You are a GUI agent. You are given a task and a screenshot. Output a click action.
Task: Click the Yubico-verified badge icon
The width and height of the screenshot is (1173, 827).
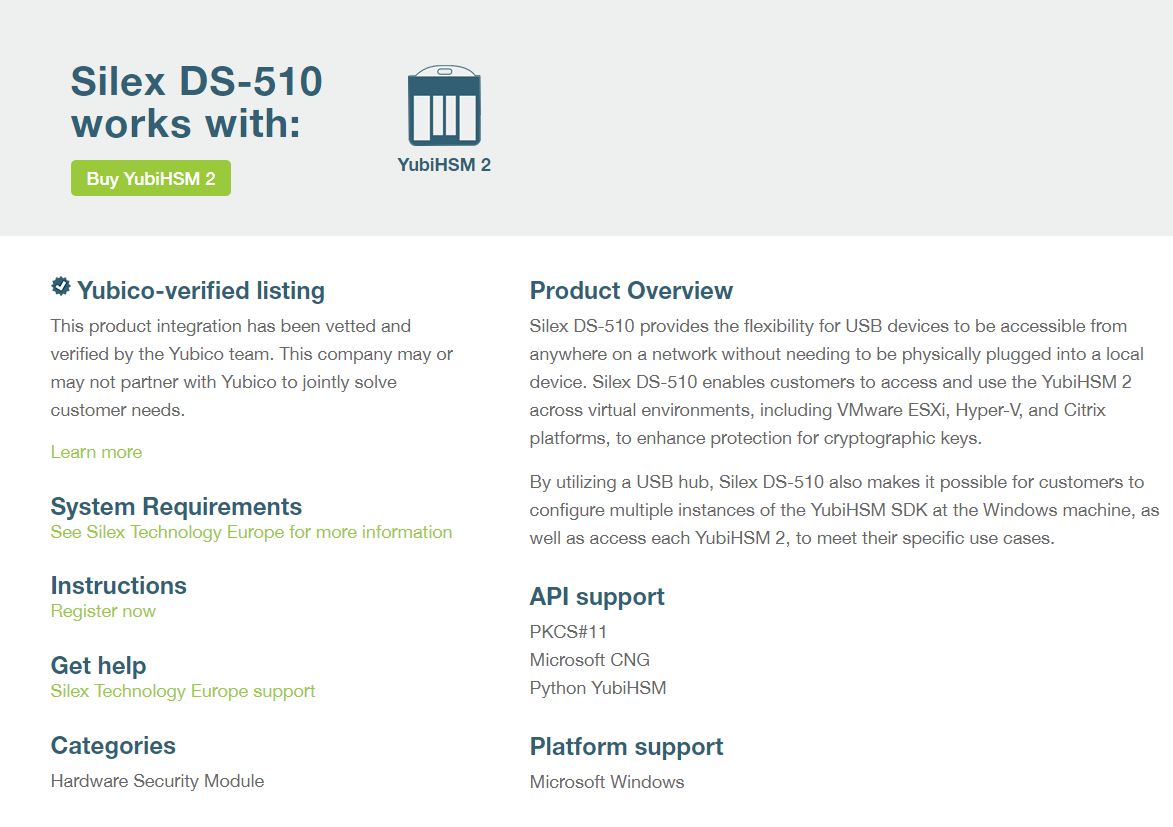tap(61, 287)
